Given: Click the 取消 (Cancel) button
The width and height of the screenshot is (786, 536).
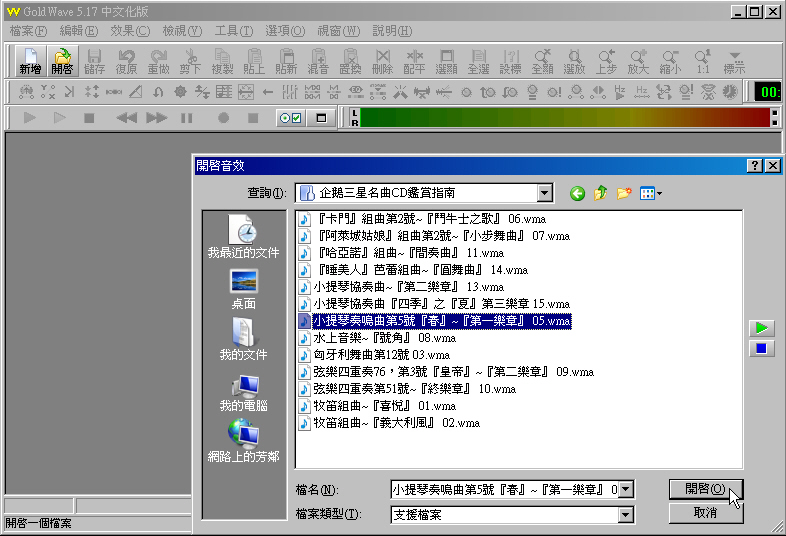Looking at the screenshot, I should pyautogui.click(x=705, y=513).
